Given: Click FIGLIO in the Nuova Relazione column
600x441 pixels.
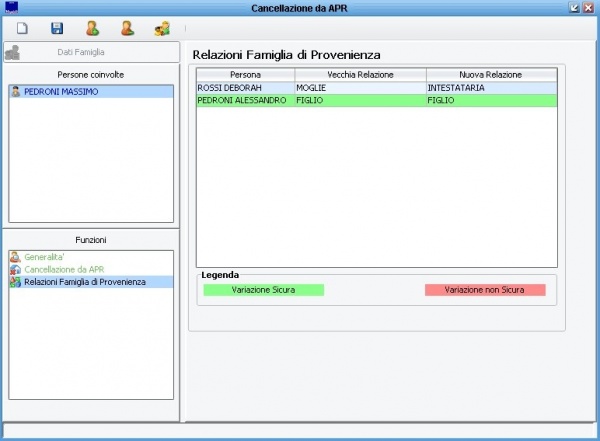Looking at the screenshot, I should pos(492,100).
